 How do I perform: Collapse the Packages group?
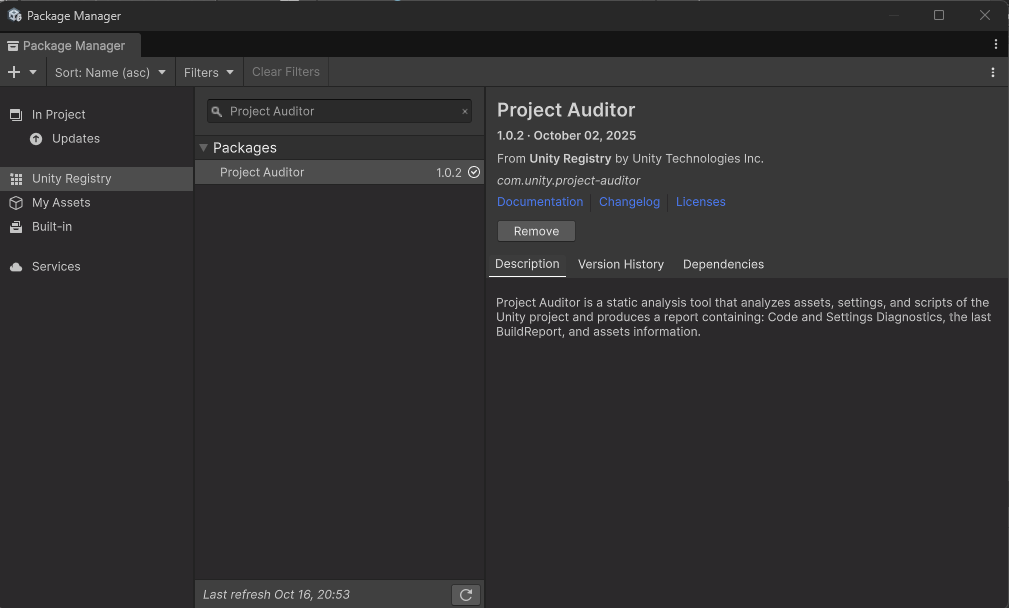click(203, 148)
